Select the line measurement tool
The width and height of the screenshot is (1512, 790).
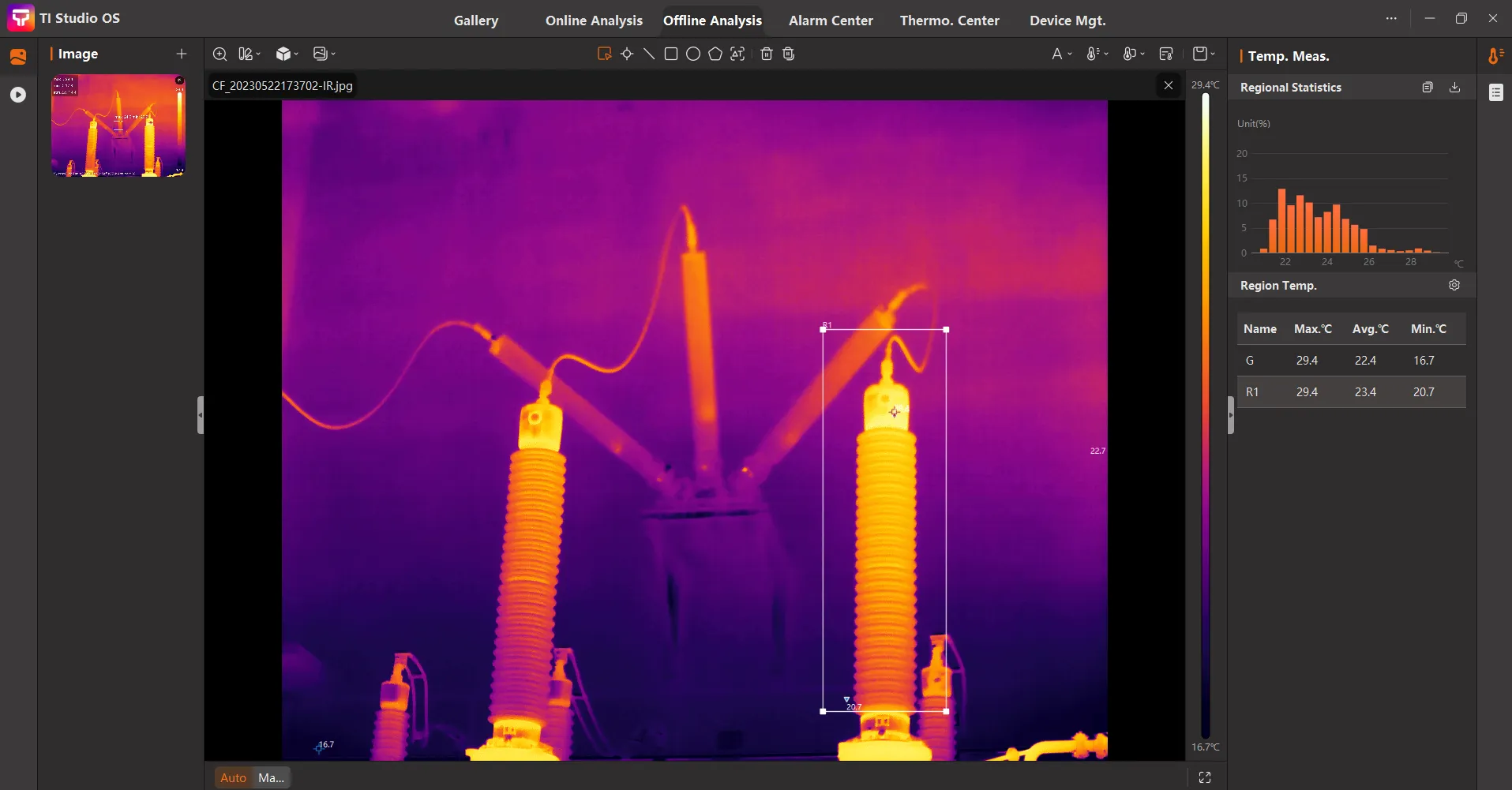click(649, 54)
